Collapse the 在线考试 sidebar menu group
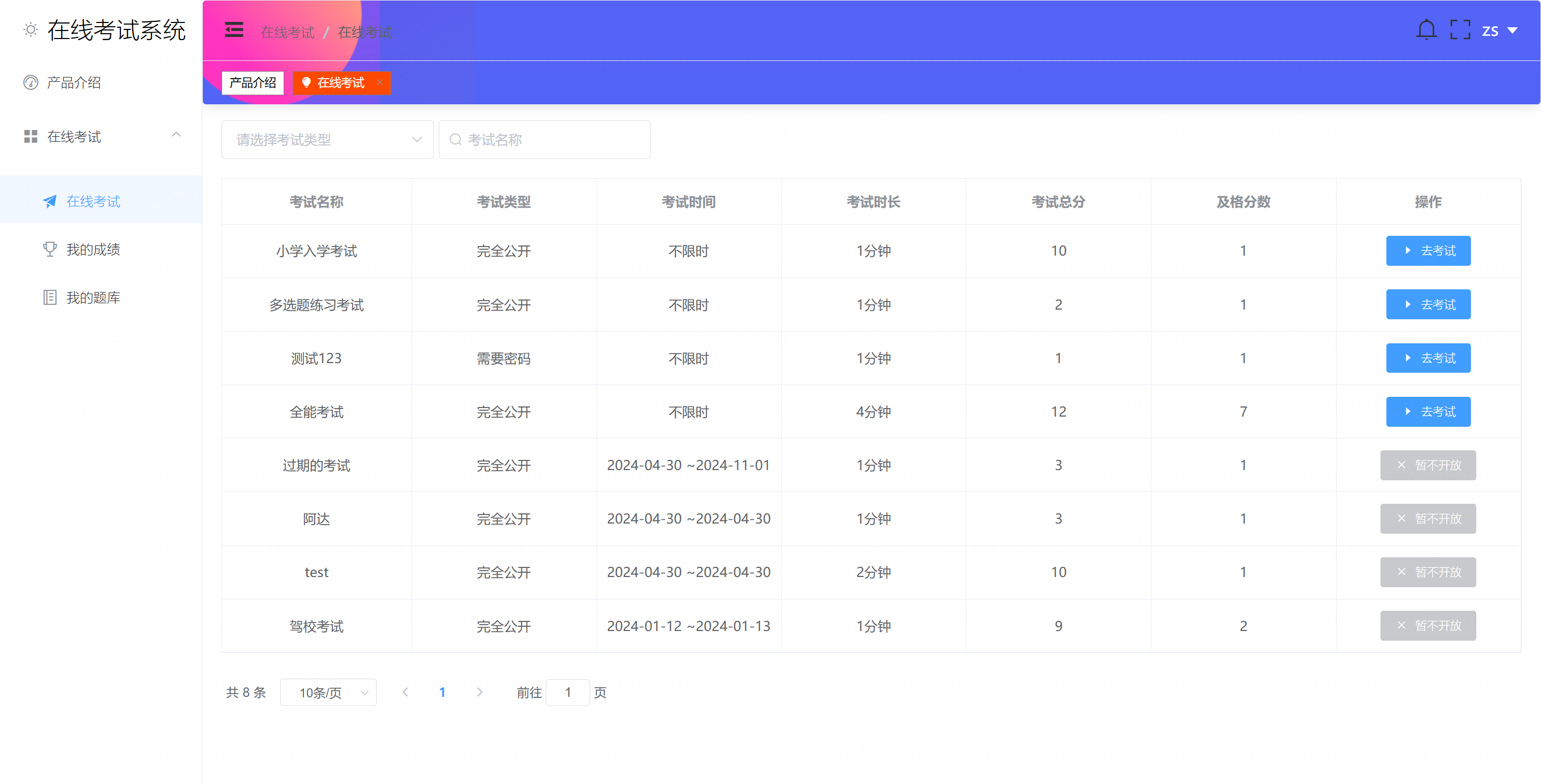The width and height of the screenshot is (1541, 784). pyautogui.click(x=176, y=135)
